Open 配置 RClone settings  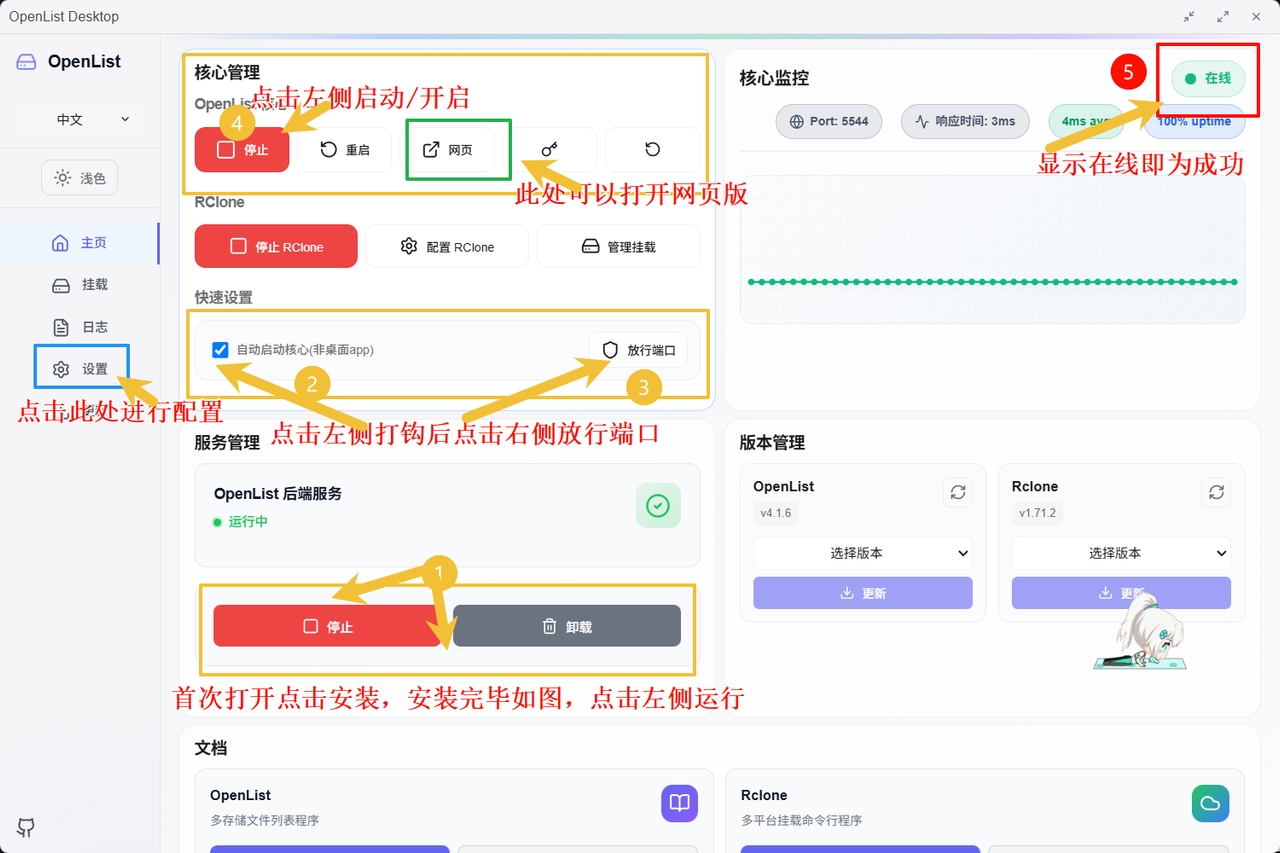point(447,246)
